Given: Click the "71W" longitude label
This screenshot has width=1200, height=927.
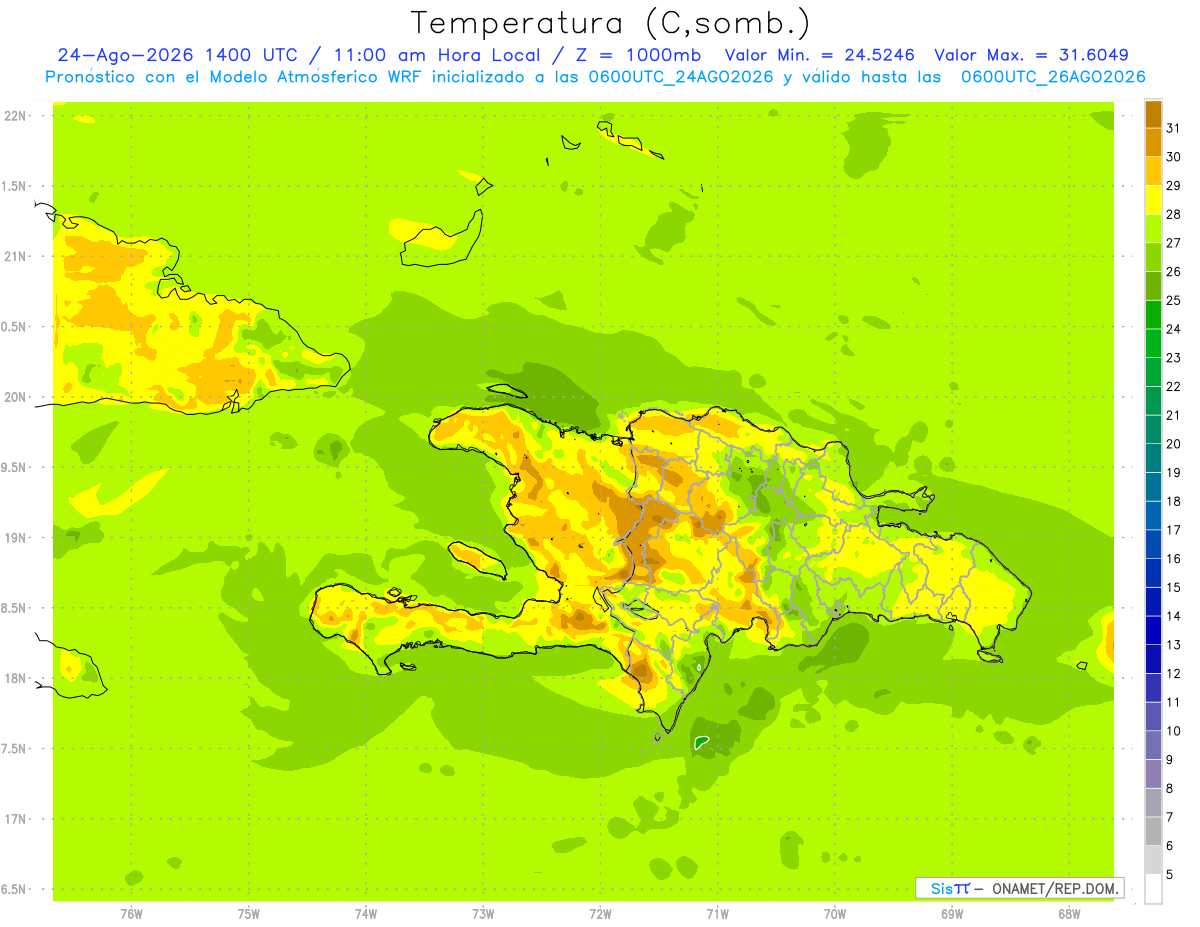Looking at the screenshot, I should click(717, 914).
